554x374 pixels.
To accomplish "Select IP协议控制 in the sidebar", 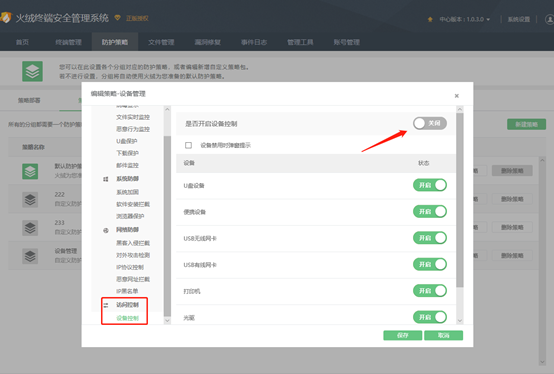I will coord(130,267).
